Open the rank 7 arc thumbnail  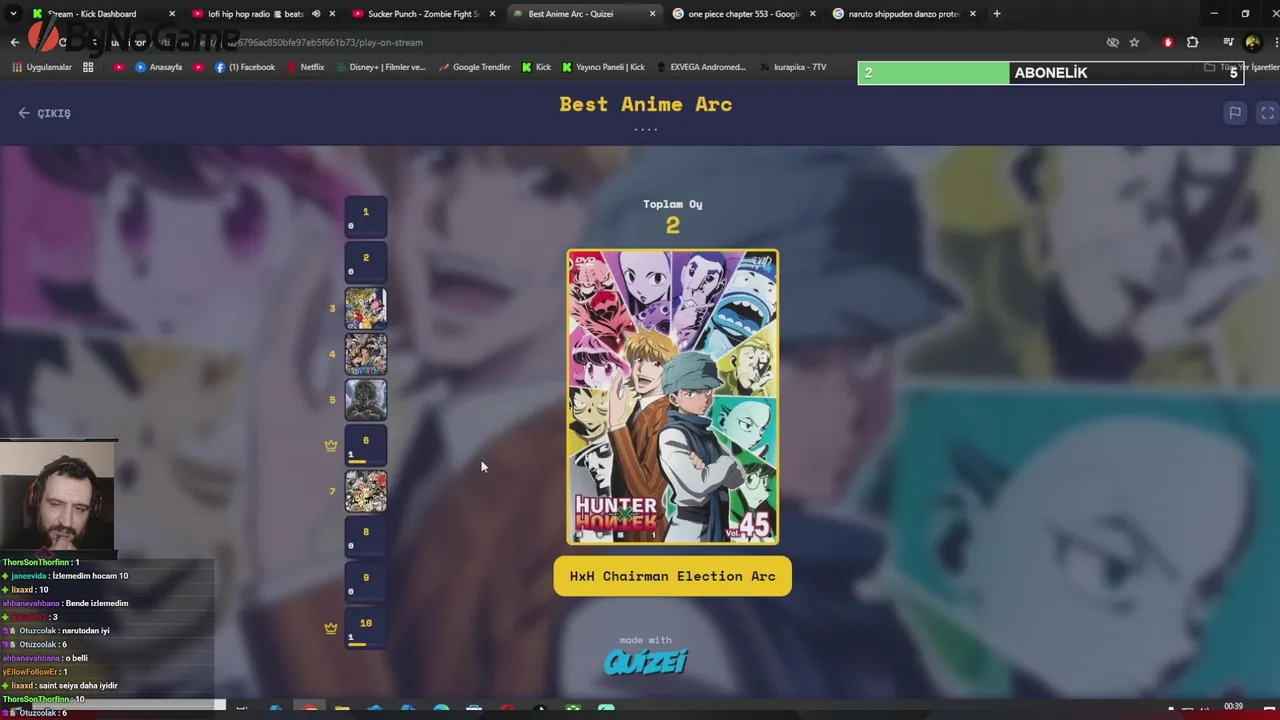[x=365, y=491]
